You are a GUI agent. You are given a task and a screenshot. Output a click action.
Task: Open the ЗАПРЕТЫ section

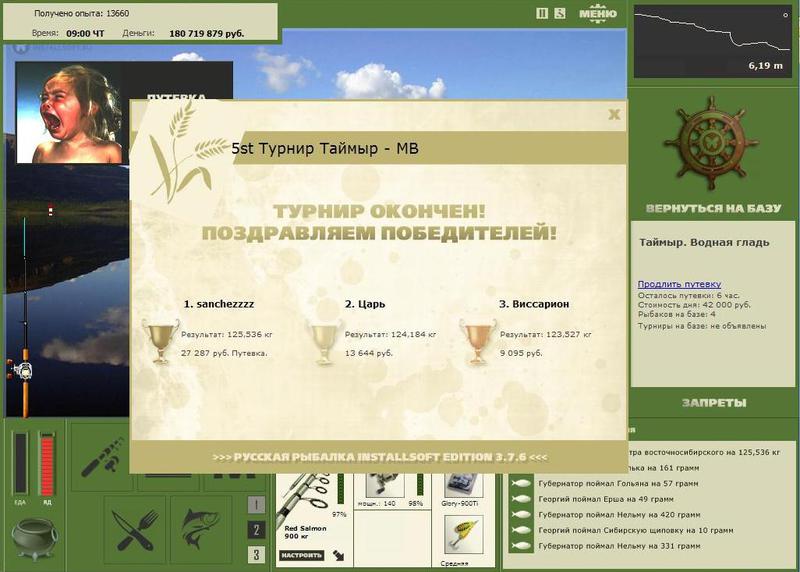714,403
